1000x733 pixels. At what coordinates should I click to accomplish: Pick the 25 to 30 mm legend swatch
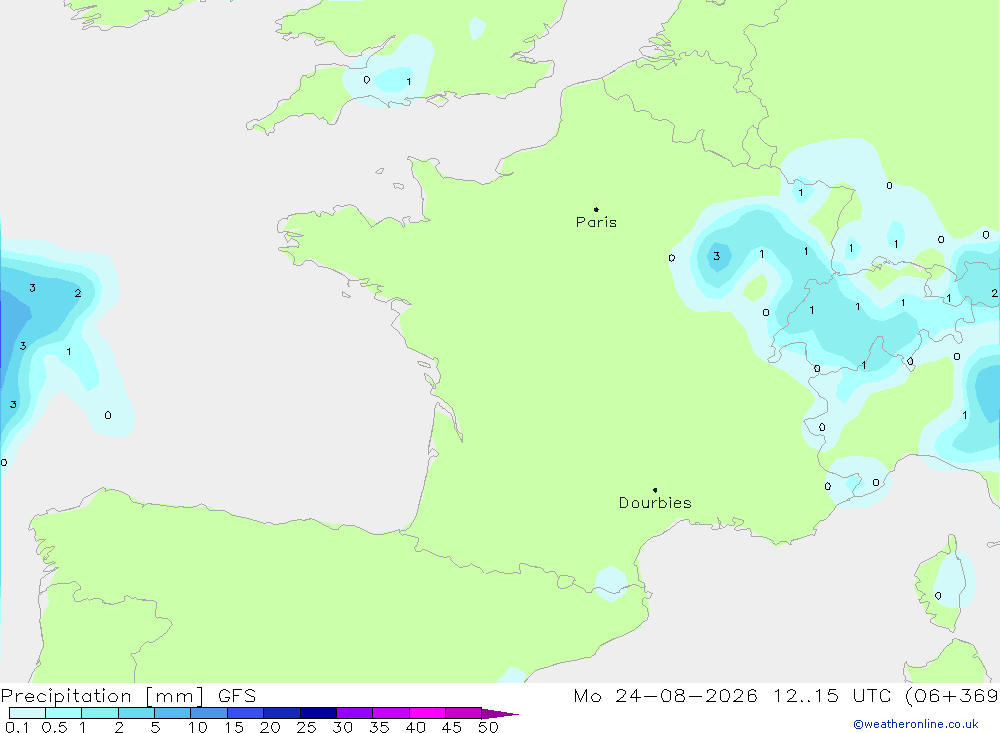[318, 713]
